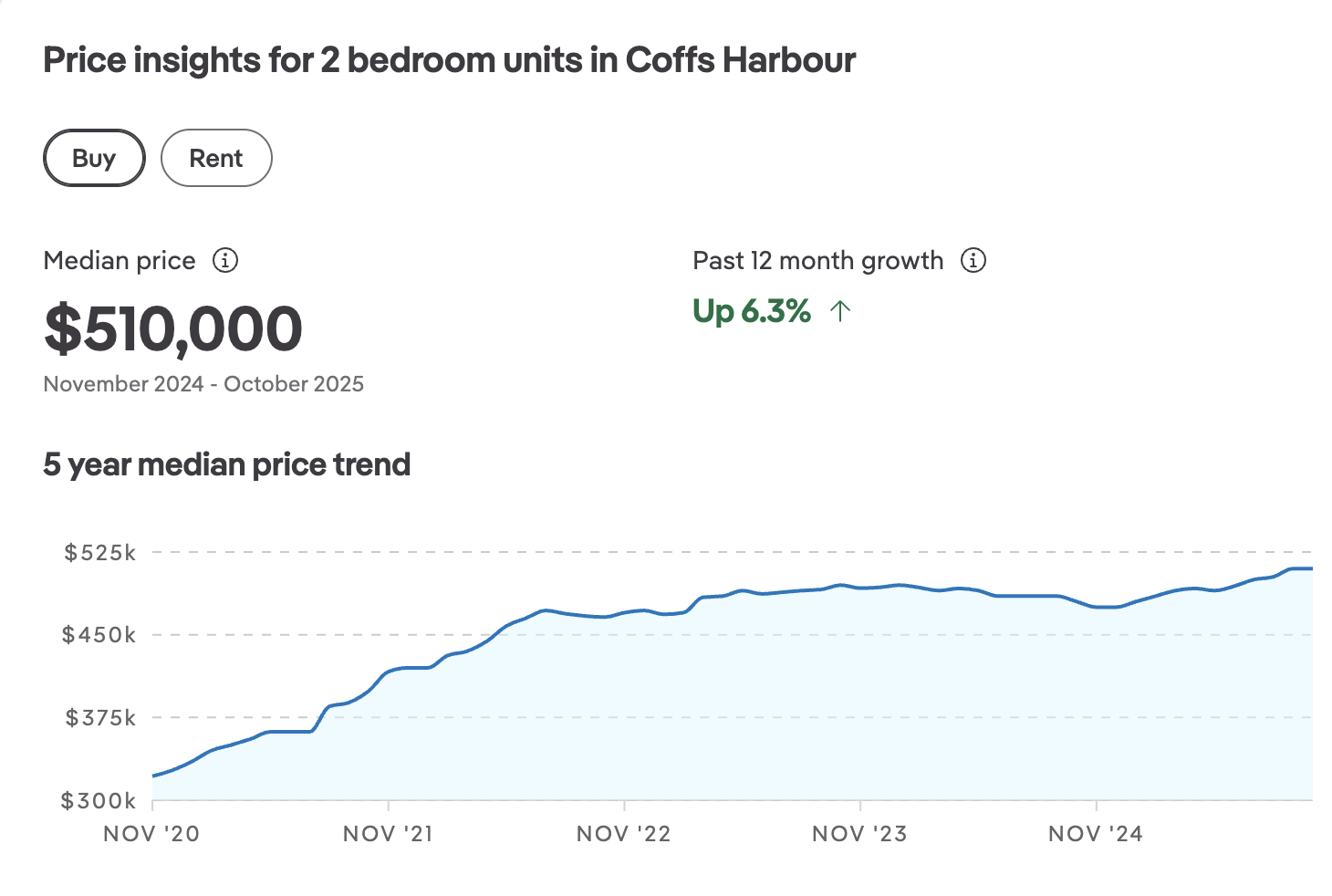
Task: Click the $525k y-axis label
Action: point(99,553)
